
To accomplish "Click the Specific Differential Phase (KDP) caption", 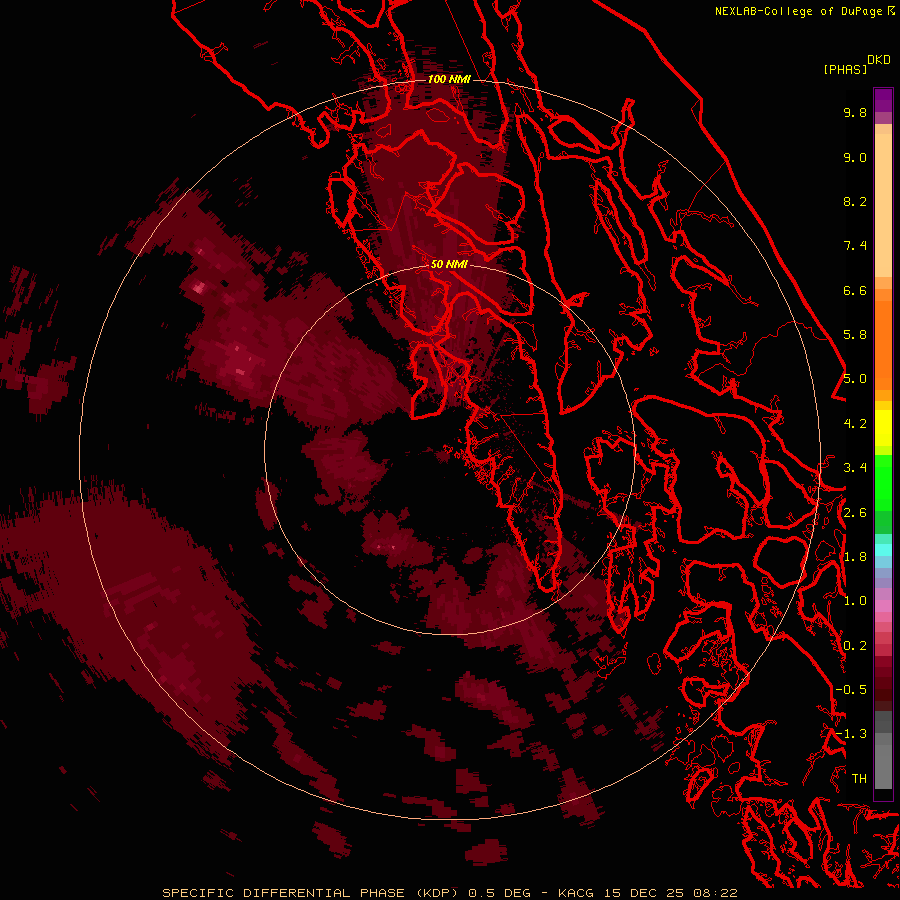I will tap(310, 893).
